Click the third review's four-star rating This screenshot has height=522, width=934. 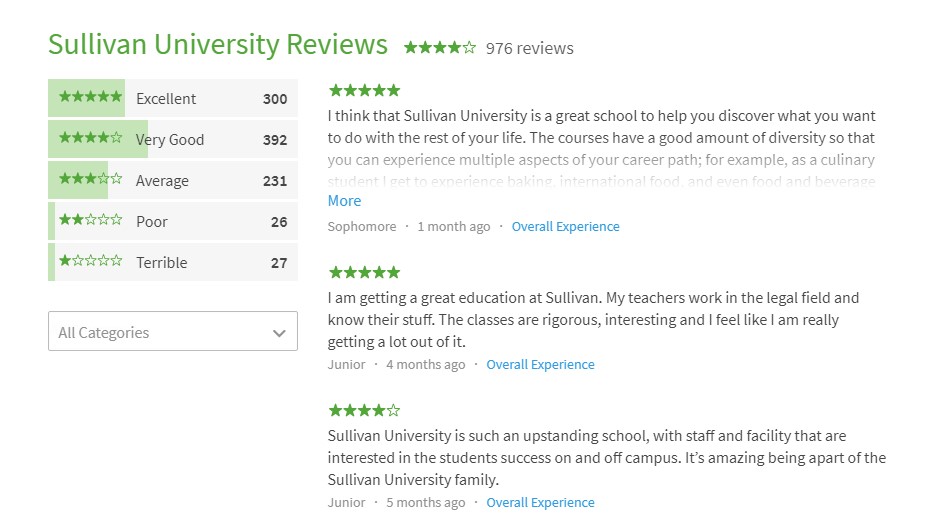[364, 411]
